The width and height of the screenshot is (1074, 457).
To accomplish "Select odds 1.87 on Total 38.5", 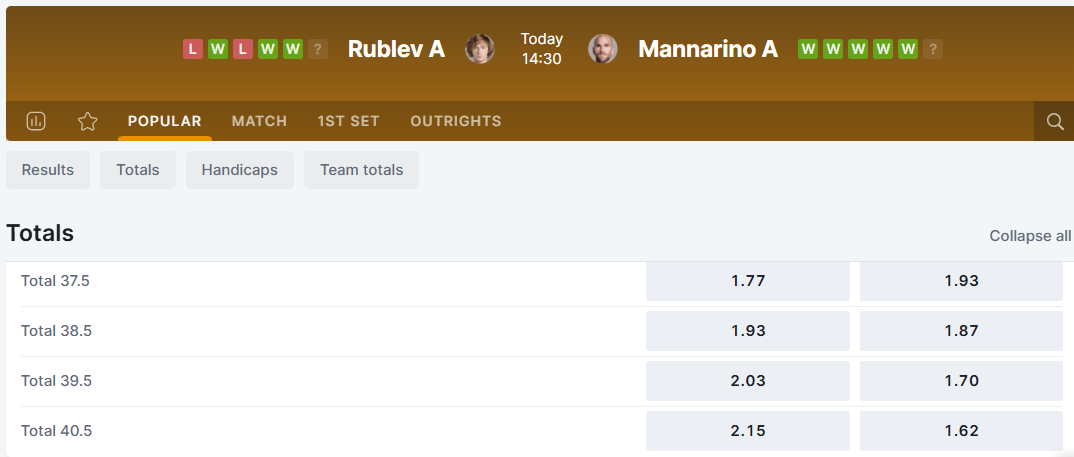I will coord(961,331).
